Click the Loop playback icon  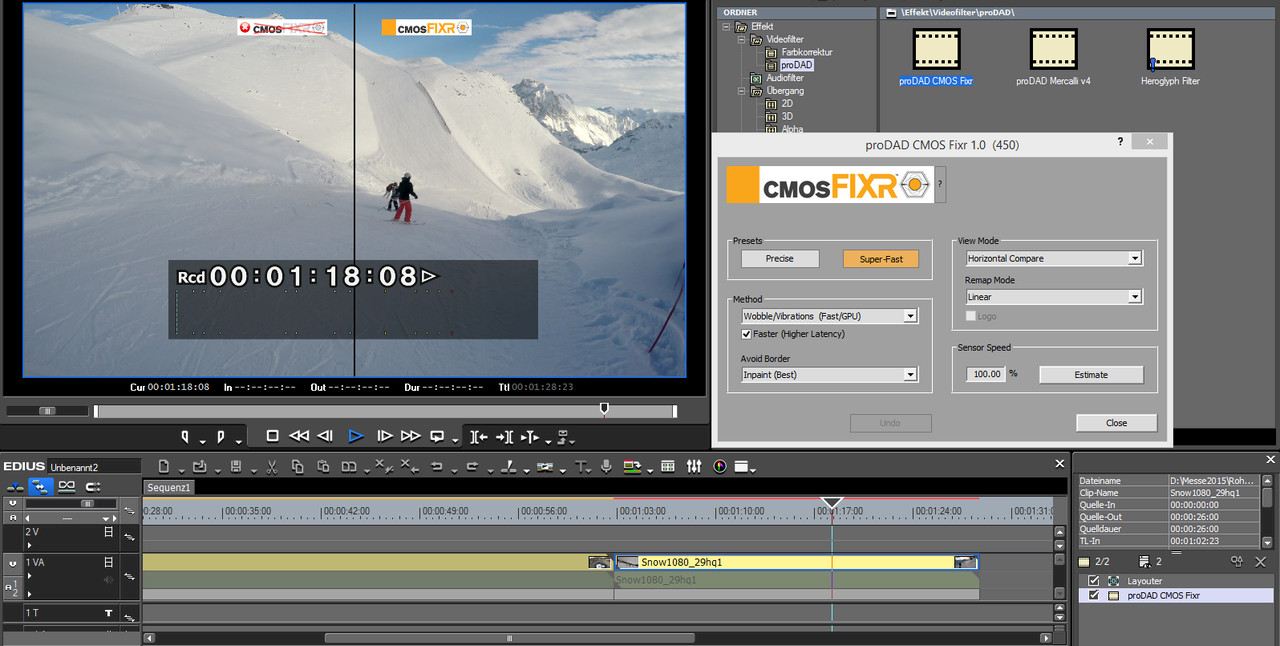(x=437, y=436)
